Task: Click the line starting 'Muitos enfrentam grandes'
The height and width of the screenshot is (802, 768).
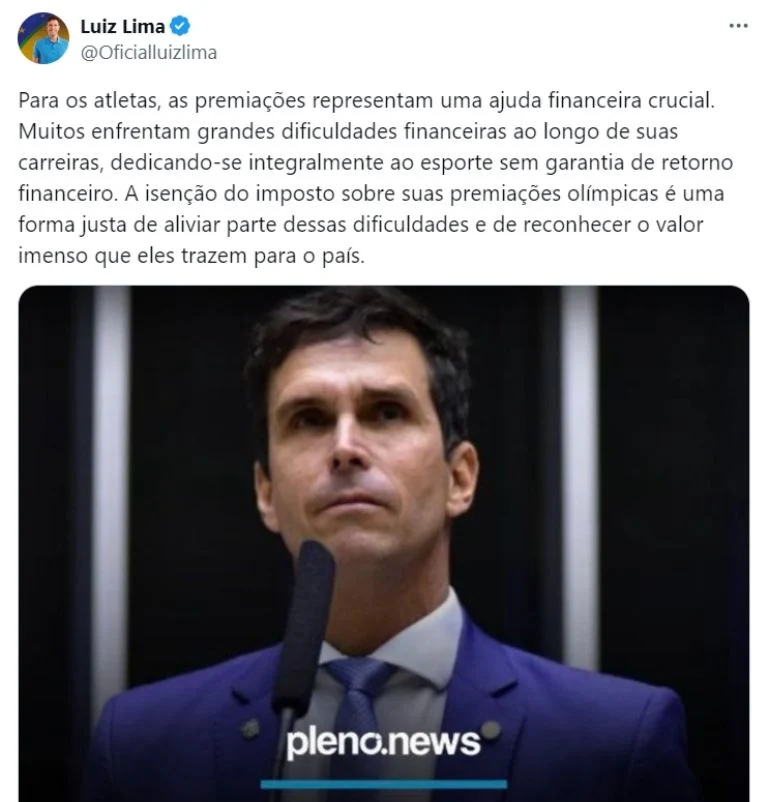Action: click(348, 132)
